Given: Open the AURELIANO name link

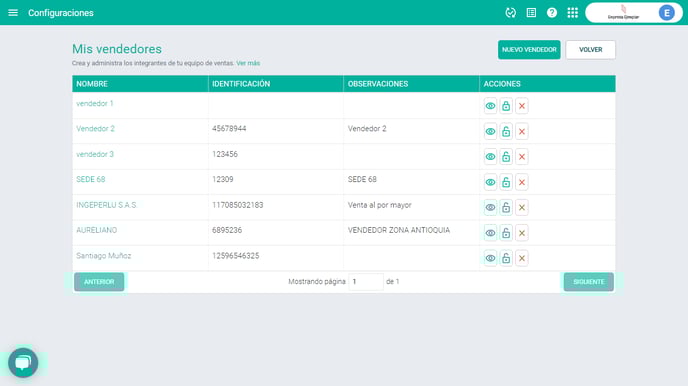Looking at the screenshot, I should coord(97,230).
